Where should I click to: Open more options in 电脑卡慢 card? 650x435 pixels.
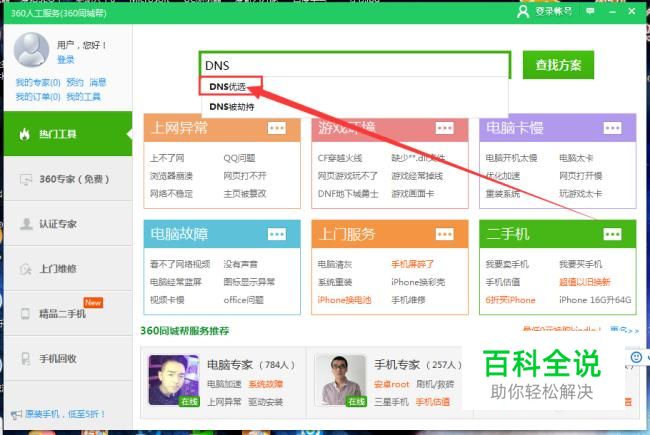612,128
